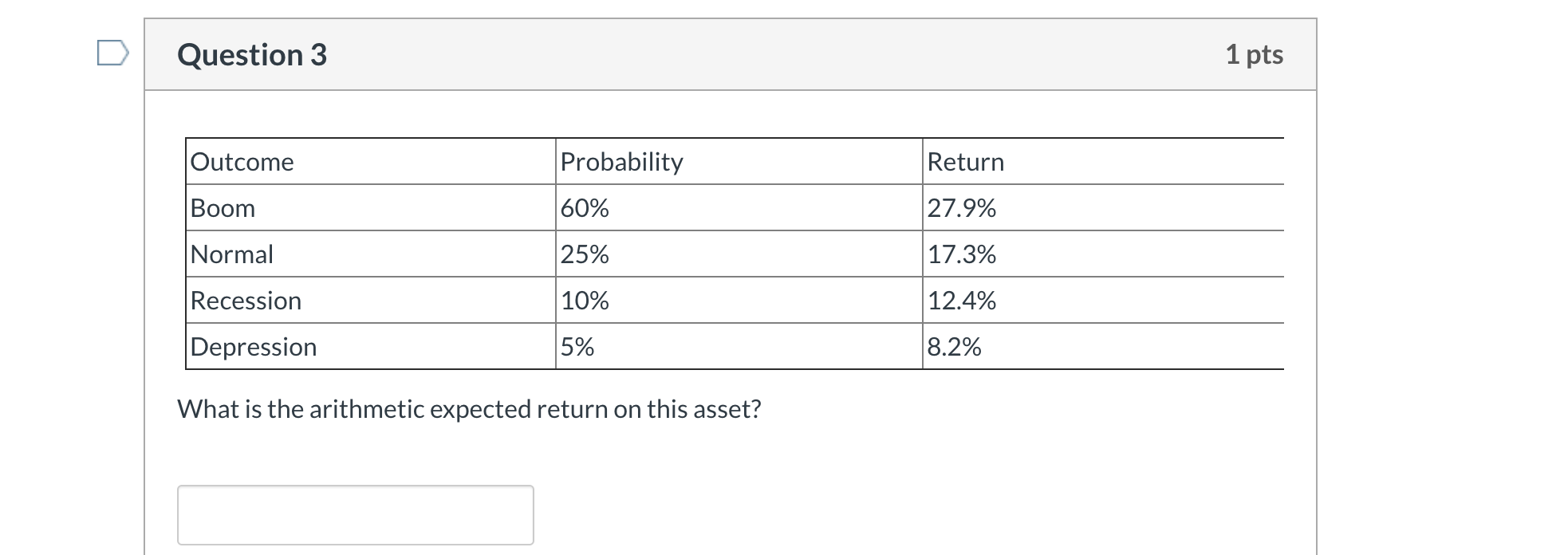Screen dimensions: 1568x555
Task: Select the 12.4% return cell
Action: (961, 301)
